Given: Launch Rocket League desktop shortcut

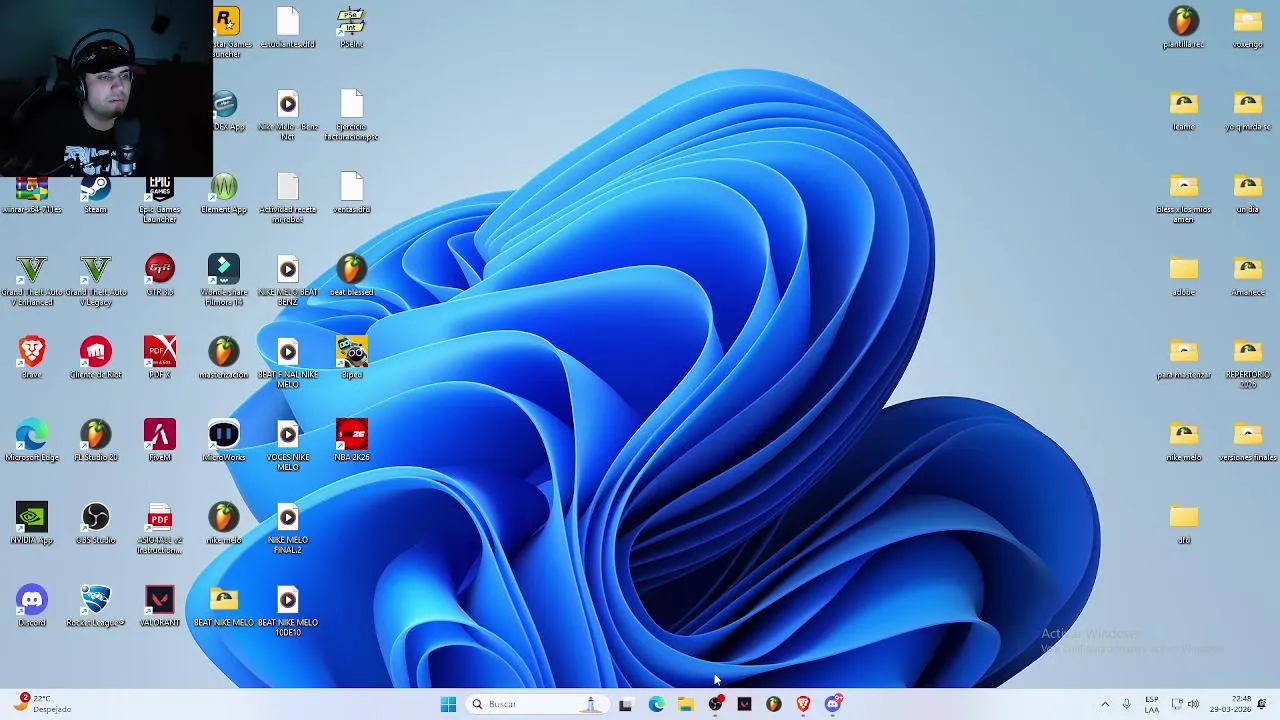Looking at the screenshot, I should pos(95,606).
